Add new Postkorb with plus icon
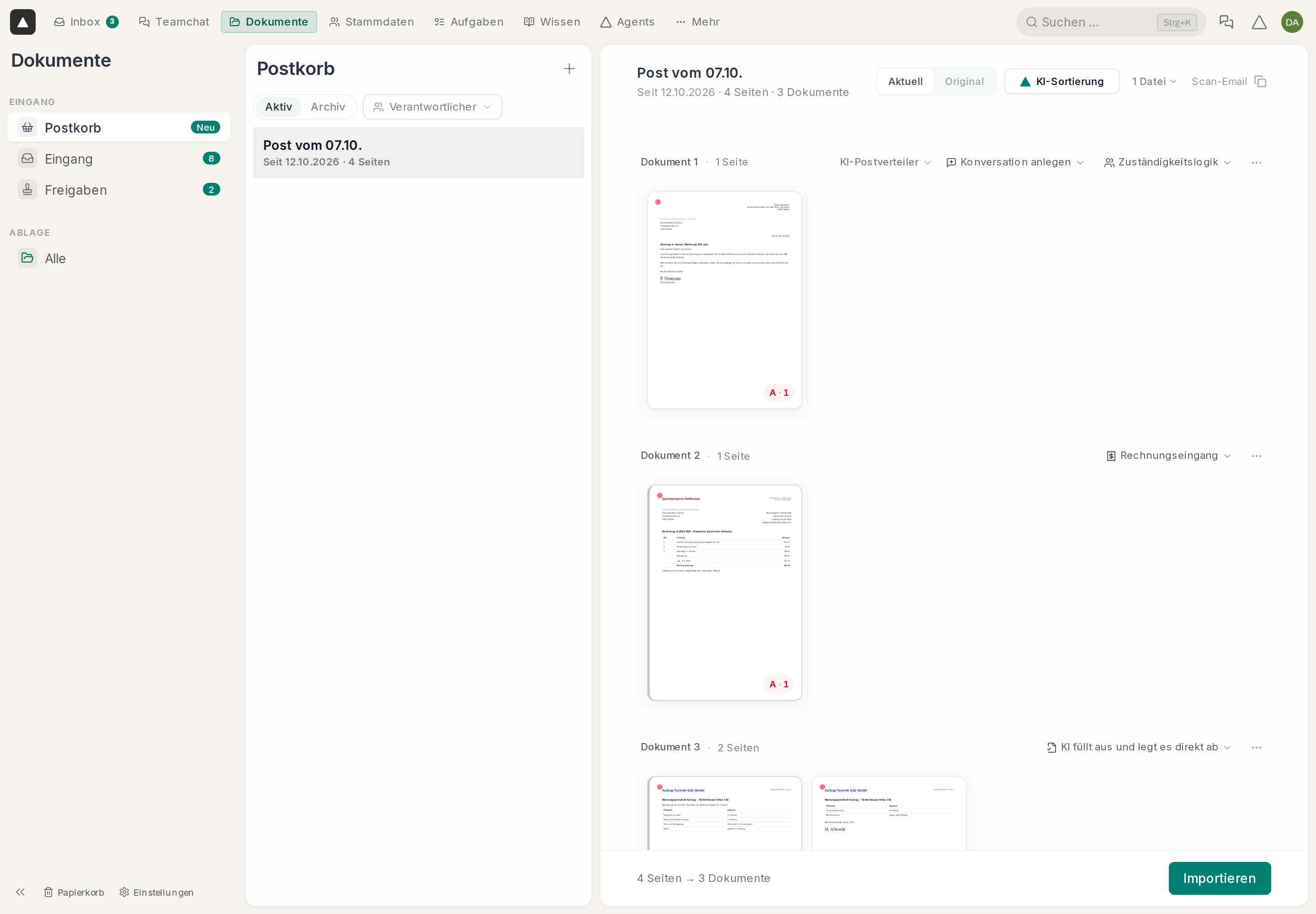Image resolution: width=1316 pixels, height=914 pixels. tap(568, 69)
